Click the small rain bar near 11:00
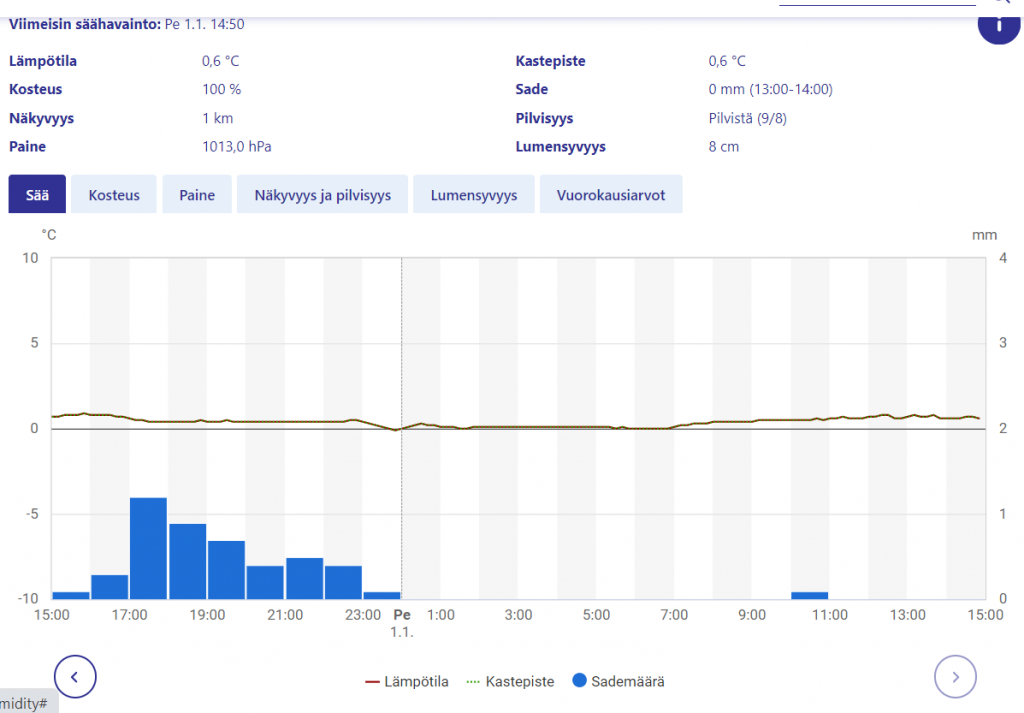Image resolution: width=1024 pixels, height=713 pixels. [x=809, y=596]
